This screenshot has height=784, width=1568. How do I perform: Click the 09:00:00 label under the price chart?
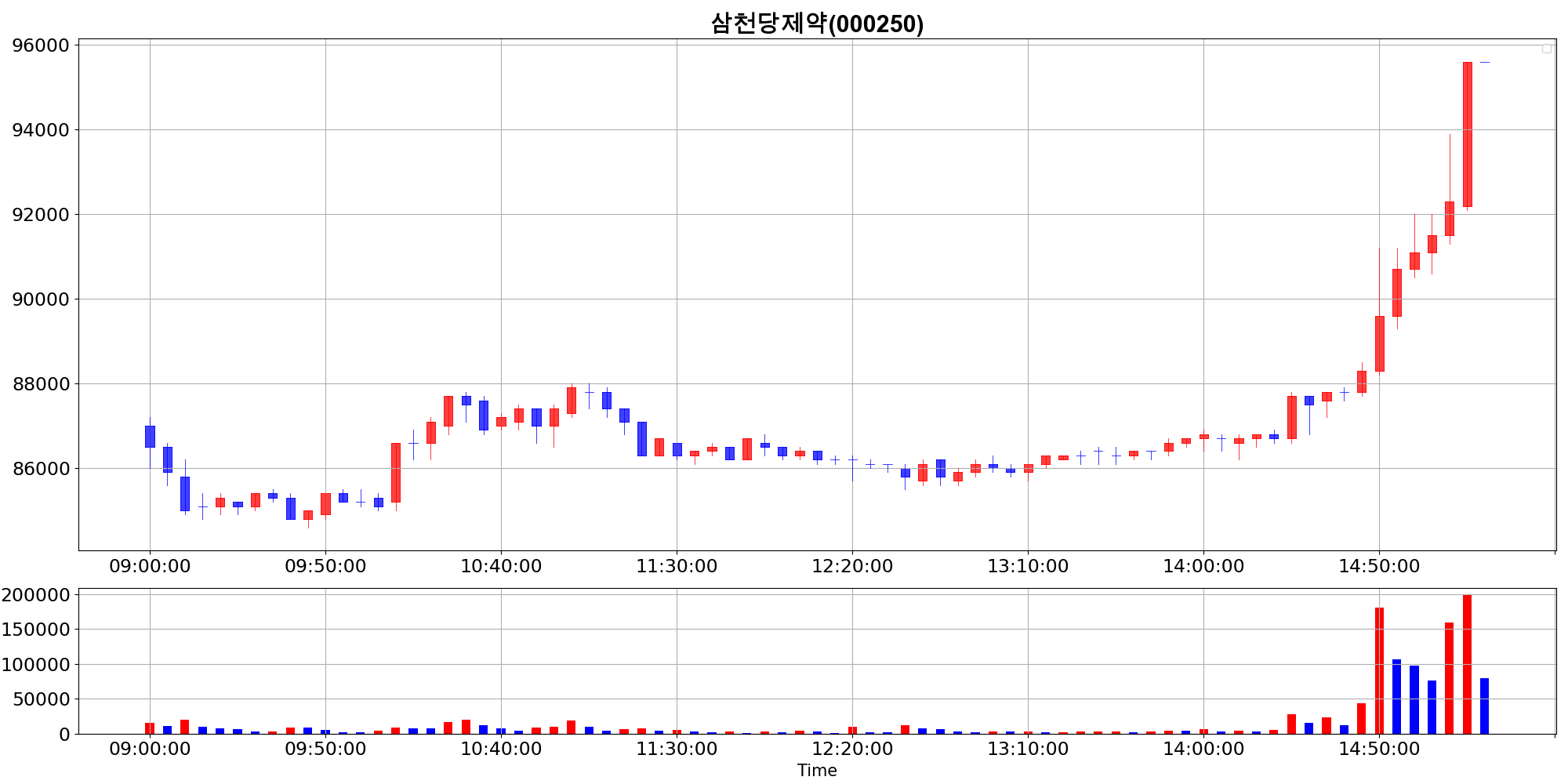[150, 566]
